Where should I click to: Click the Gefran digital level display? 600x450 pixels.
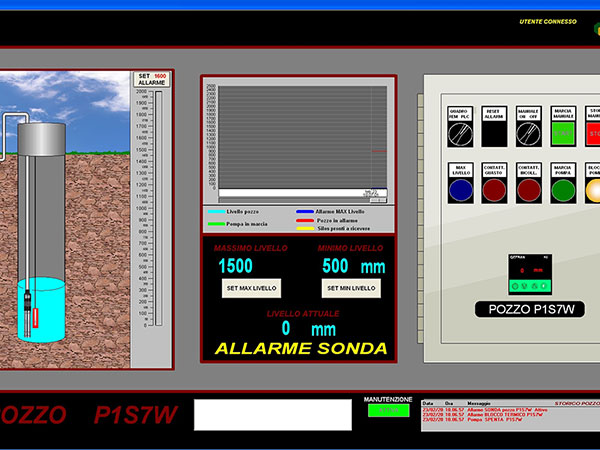tap(529, 272)
